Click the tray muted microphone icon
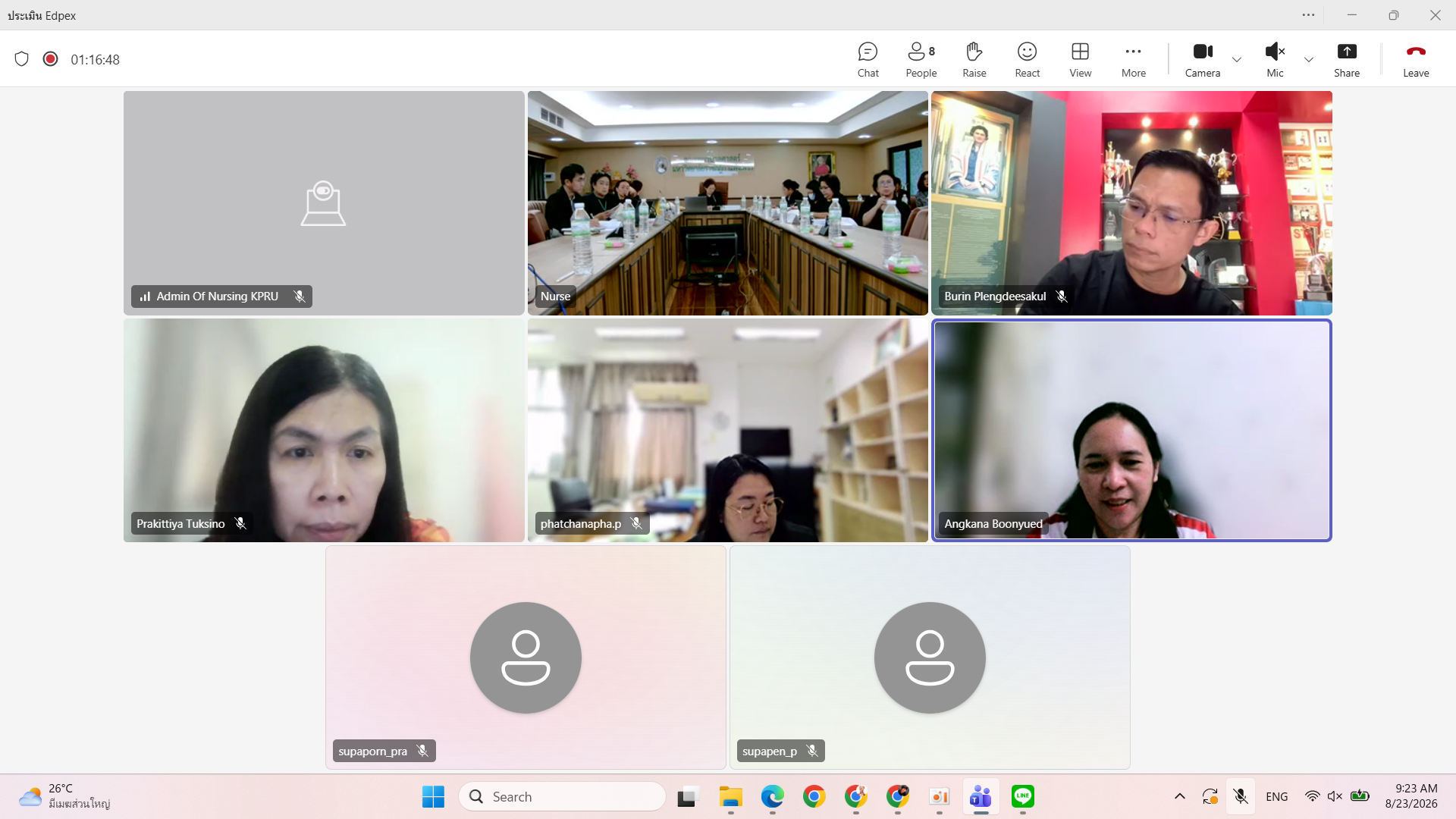 coord(1240,796)
